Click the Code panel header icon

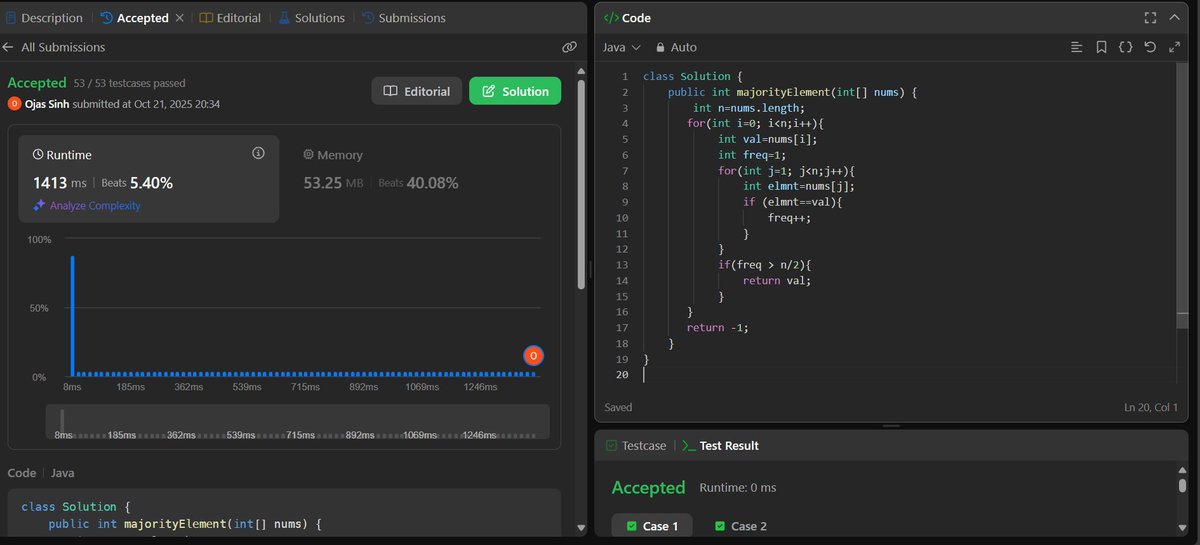[x=611, y=18]
